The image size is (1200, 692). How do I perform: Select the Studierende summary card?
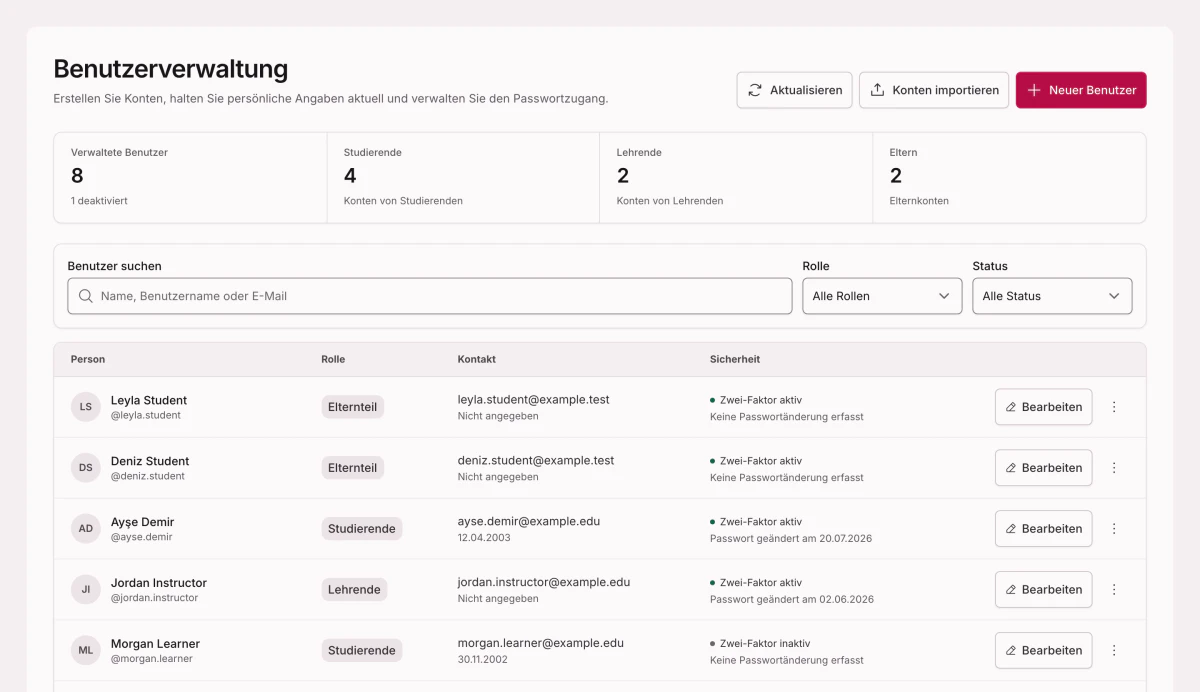pyautogui.click(x=463, y=177)
